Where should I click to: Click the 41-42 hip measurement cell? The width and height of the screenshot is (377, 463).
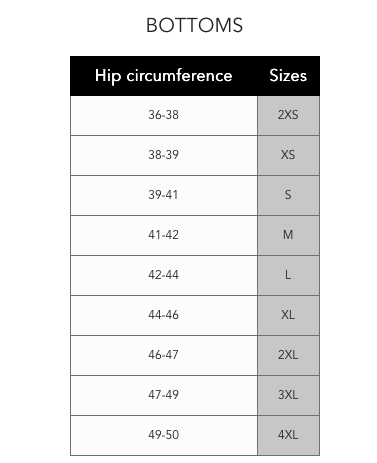tap(164, 236)
